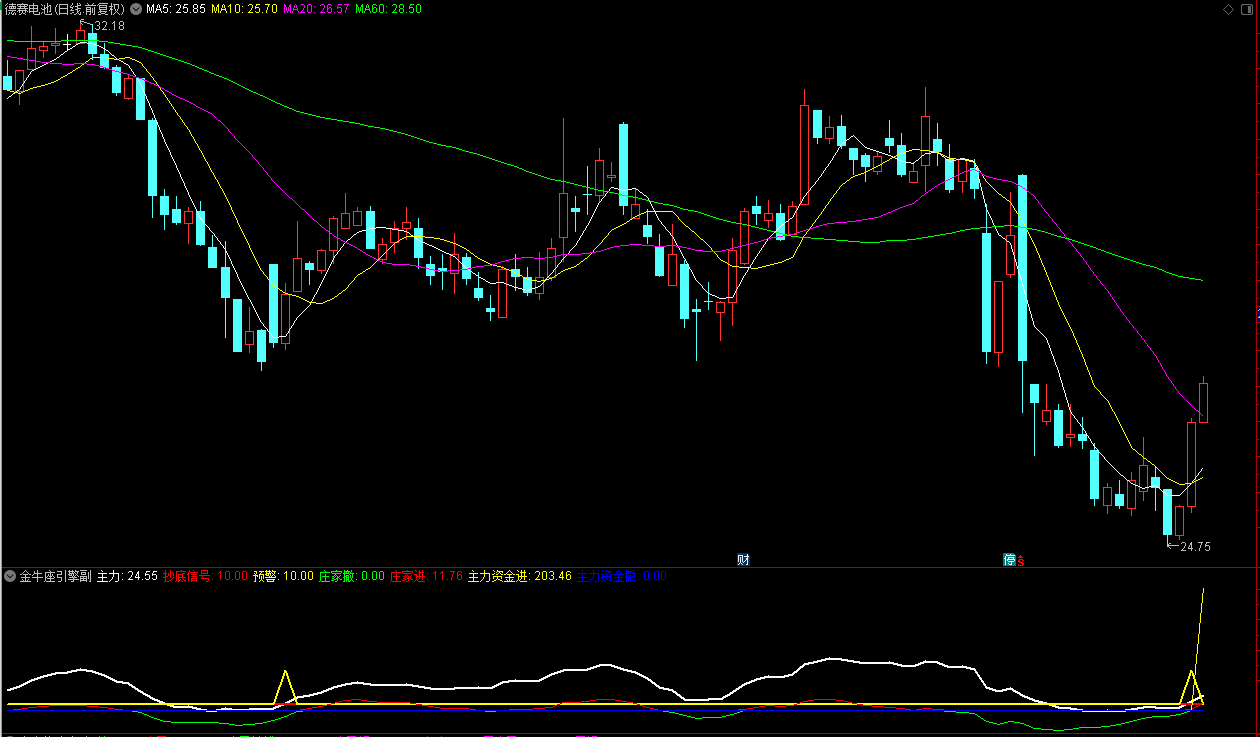Viewport: 1260px width, 737px height.
Task: Expand the 金牛座引擎副 indicator dropdown arrow
Action: (x=10, y=576)
